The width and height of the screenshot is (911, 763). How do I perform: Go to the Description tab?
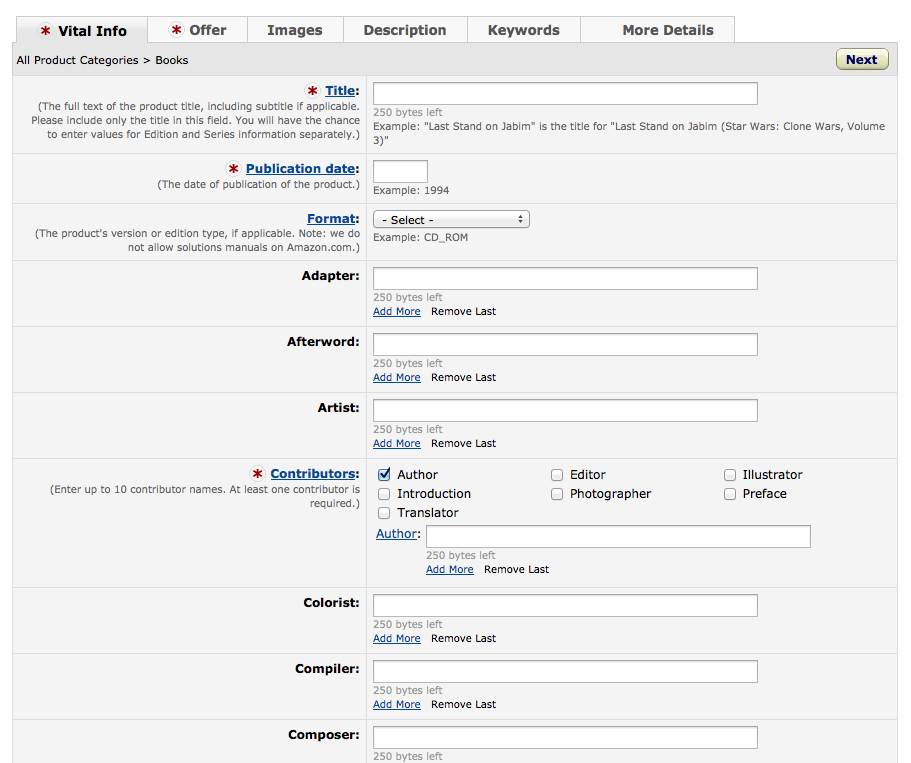coord(405,30)
